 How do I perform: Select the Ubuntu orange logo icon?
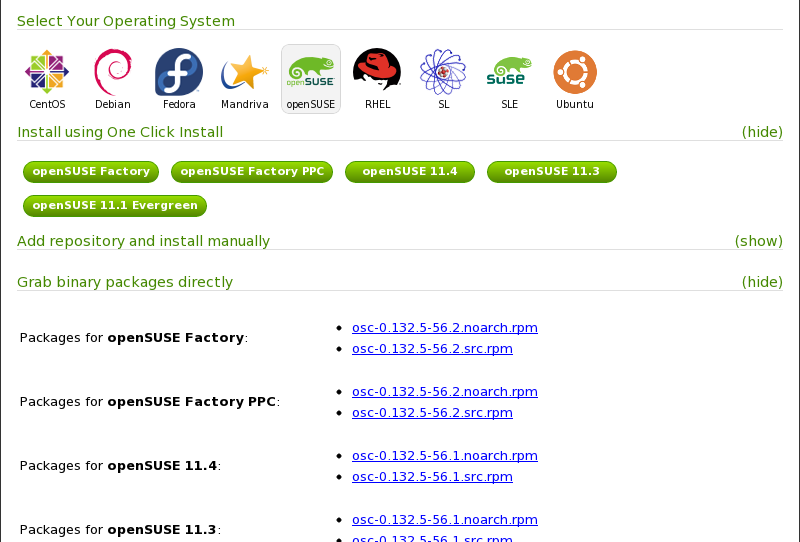[x=575, y=73]
